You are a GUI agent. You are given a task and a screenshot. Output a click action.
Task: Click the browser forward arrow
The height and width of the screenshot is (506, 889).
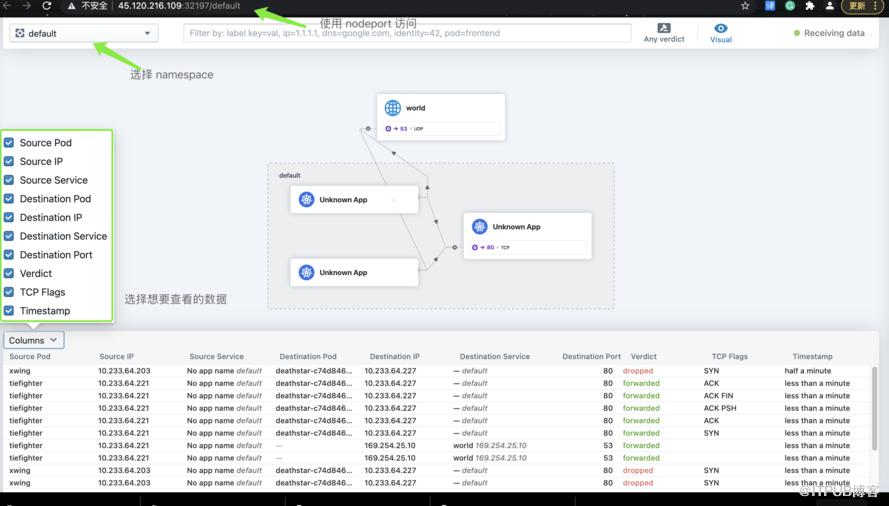[x=27, y=6]
